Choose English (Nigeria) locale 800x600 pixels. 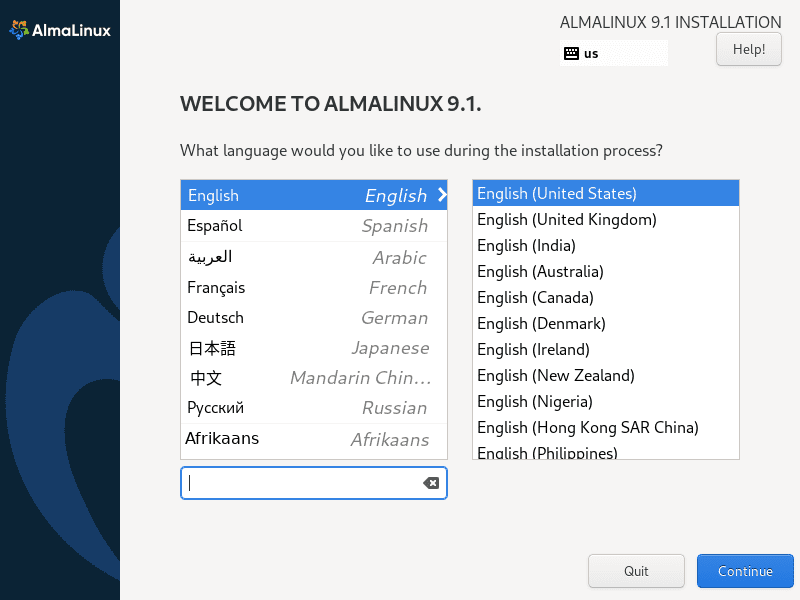point(606,402)
